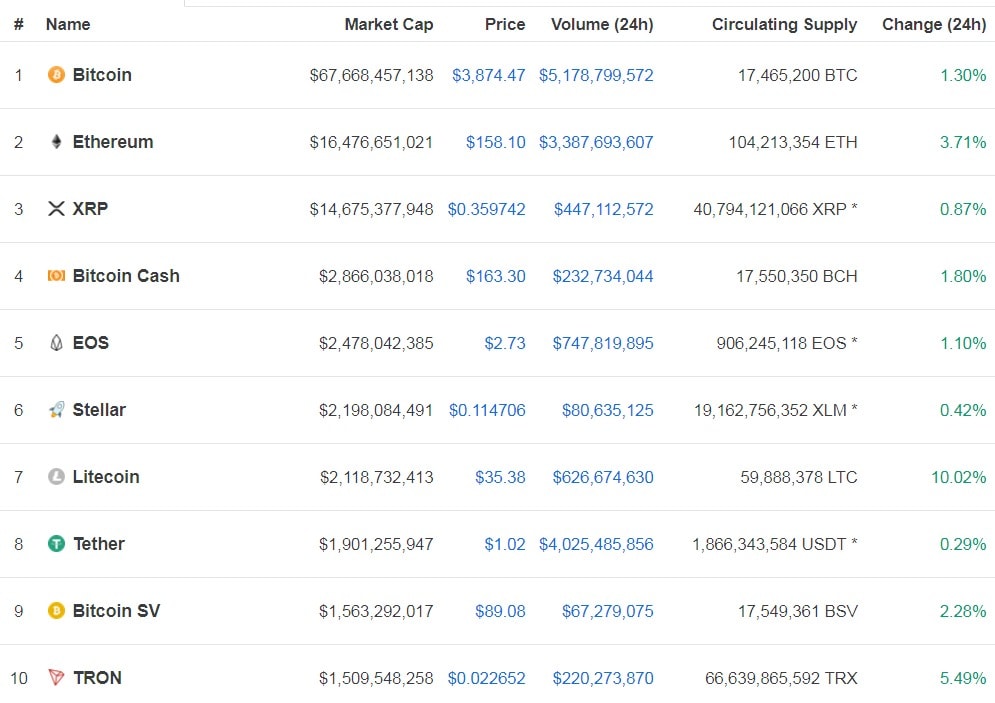Click the XRP logo icon

(x=56, y=209)
